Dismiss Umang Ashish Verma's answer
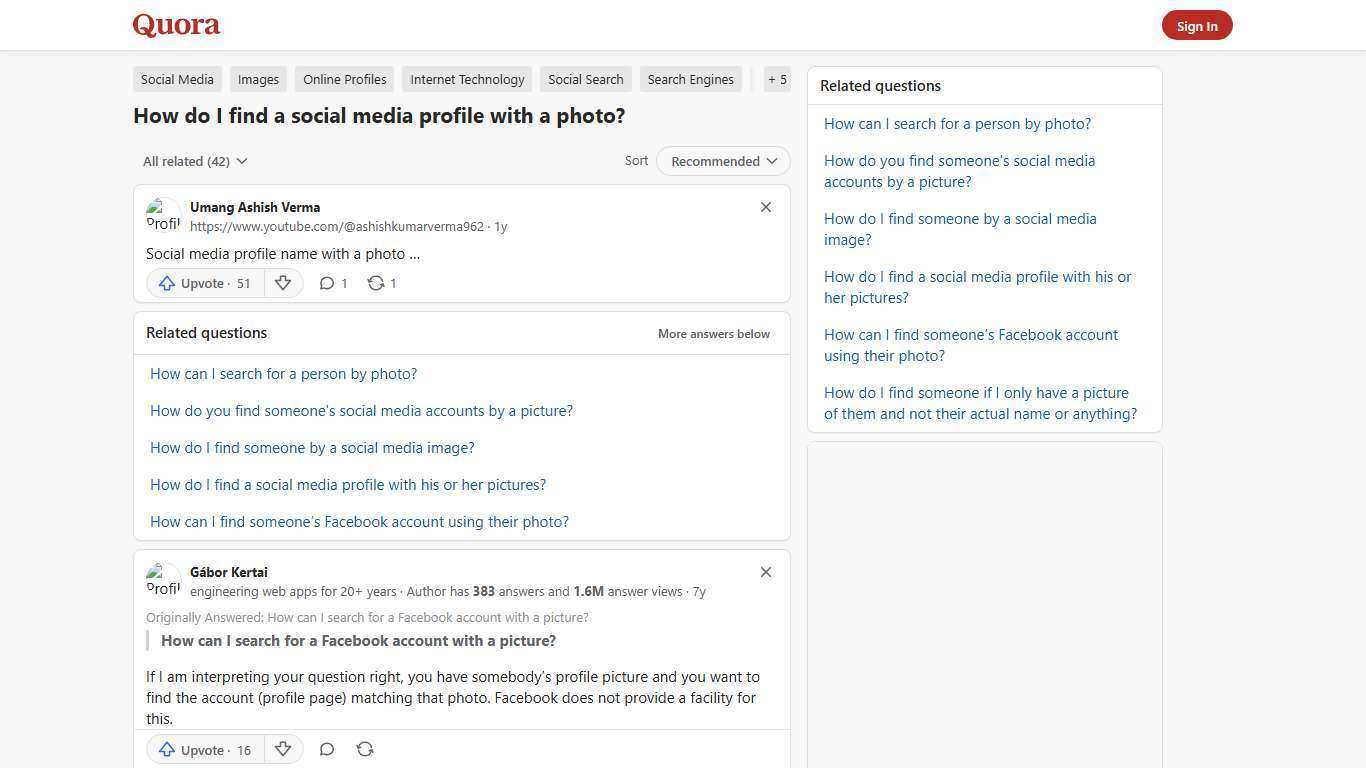Screen dimensions: 1366x768 click(766, 207)
